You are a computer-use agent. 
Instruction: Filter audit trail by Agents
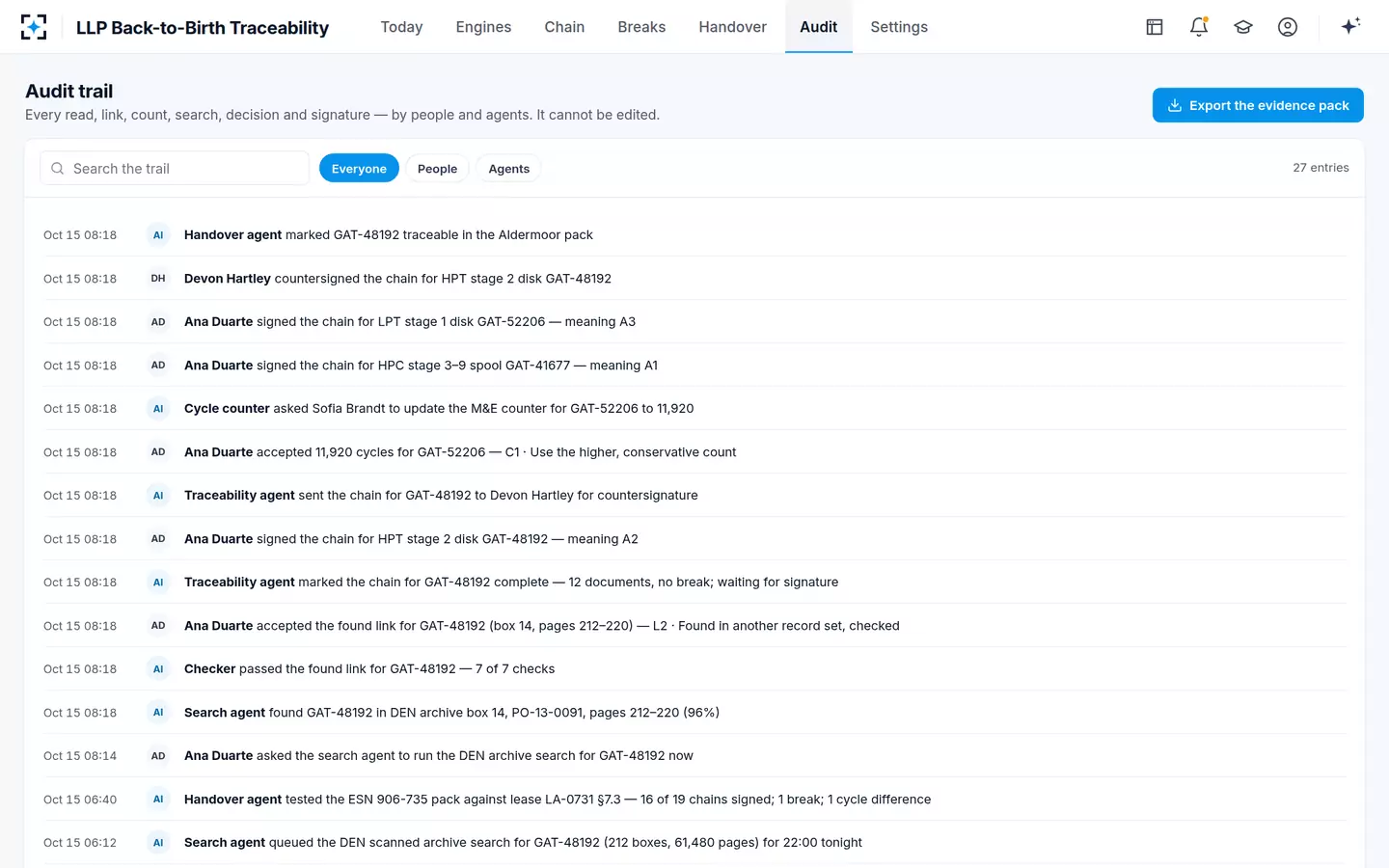pos(509,169)
